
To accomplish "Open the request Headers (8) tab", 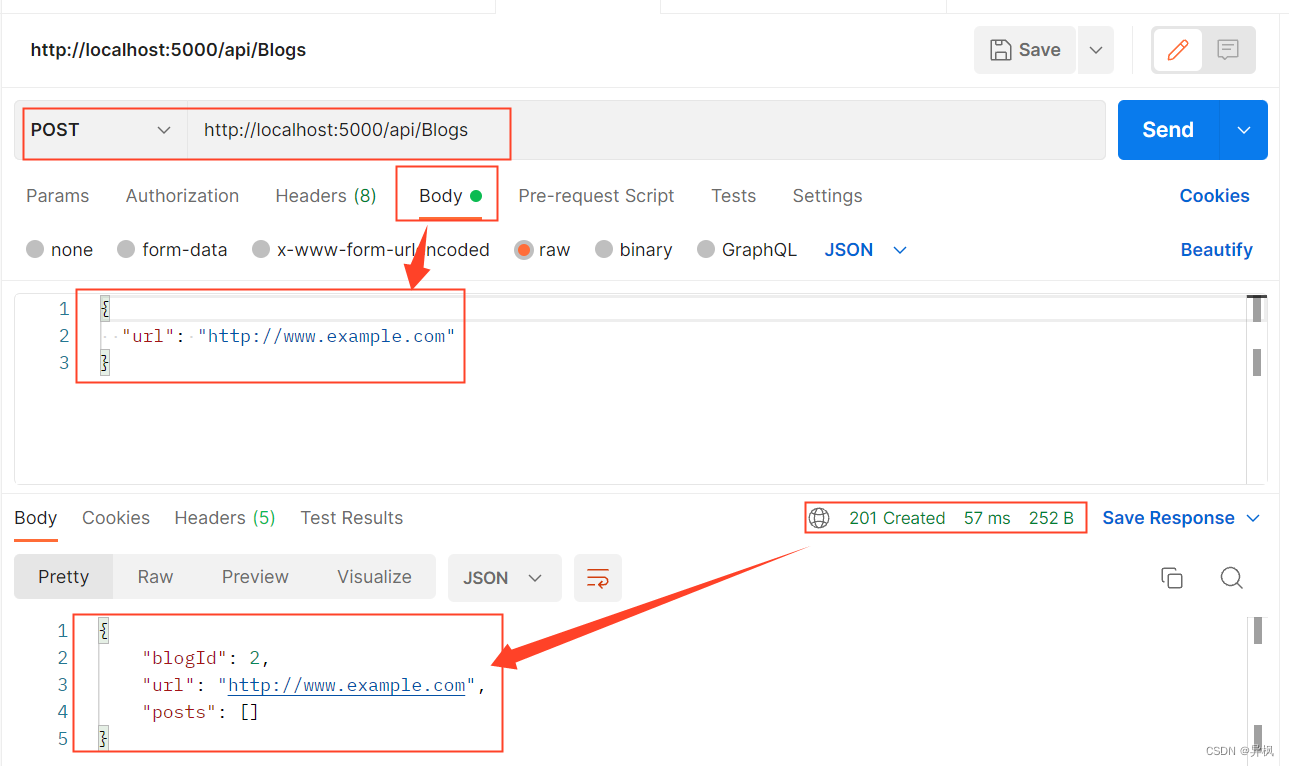I will pos(326,196).
